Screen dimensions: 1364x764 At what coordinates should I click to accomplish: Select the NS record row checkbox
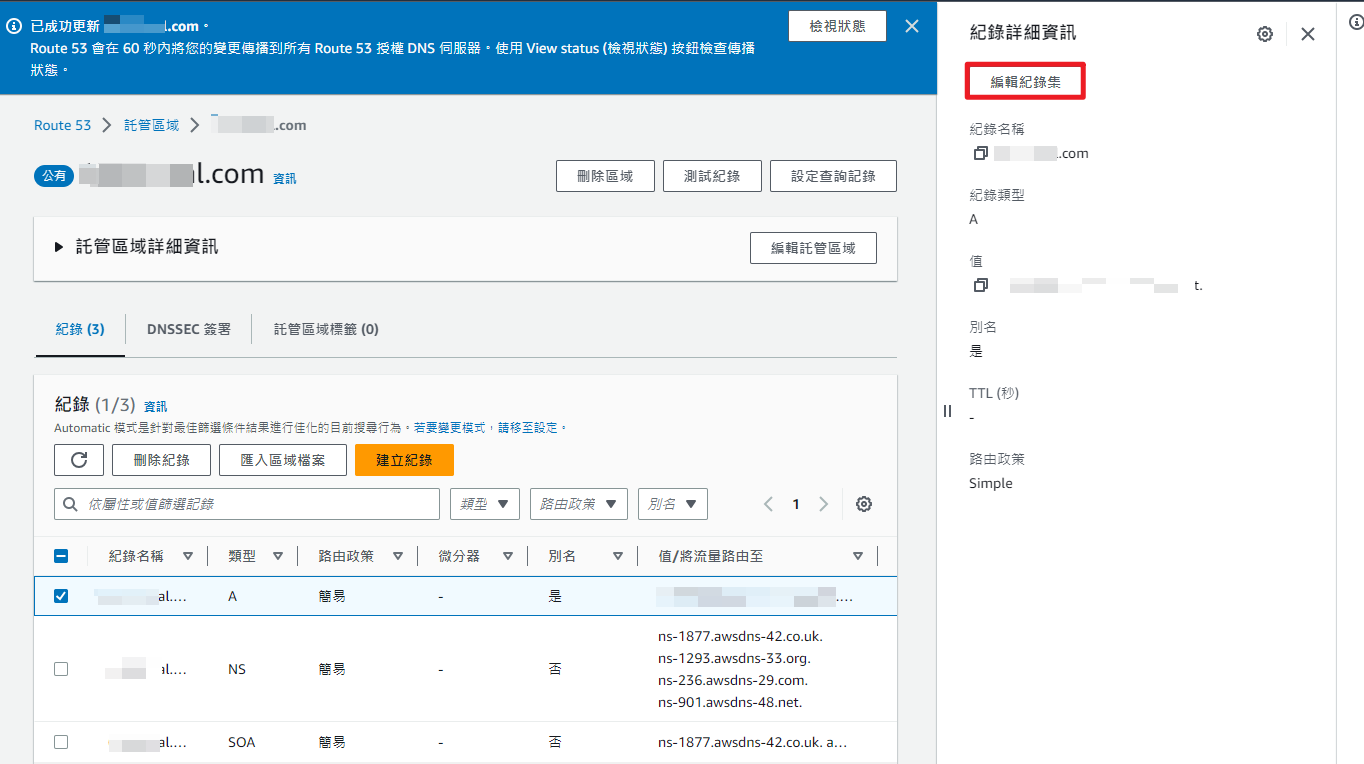[61, 669]
